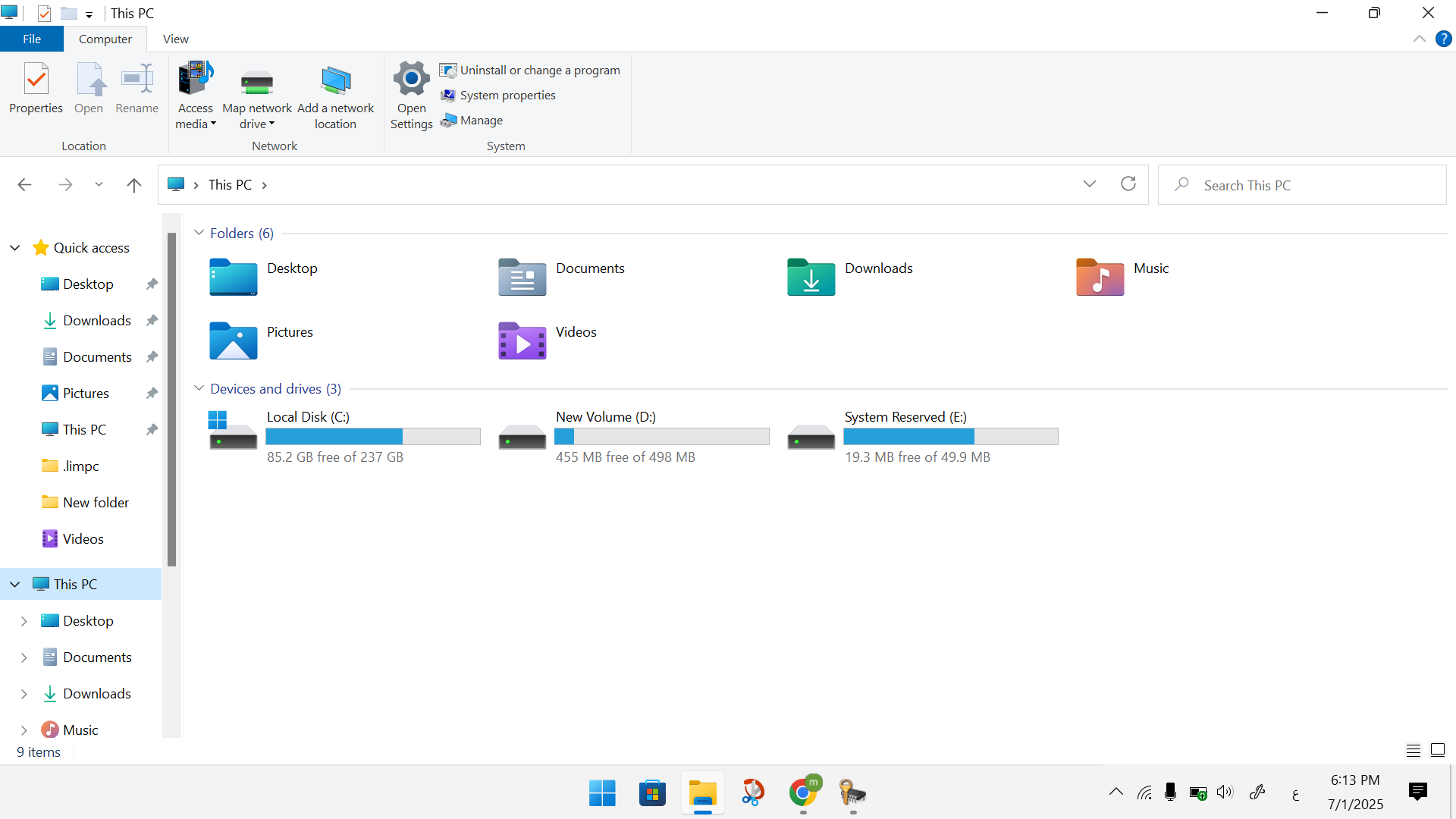This screenshot has height=819, width=1456.
Task: Collapse the Folders (6) group
Action: point(199,233)
